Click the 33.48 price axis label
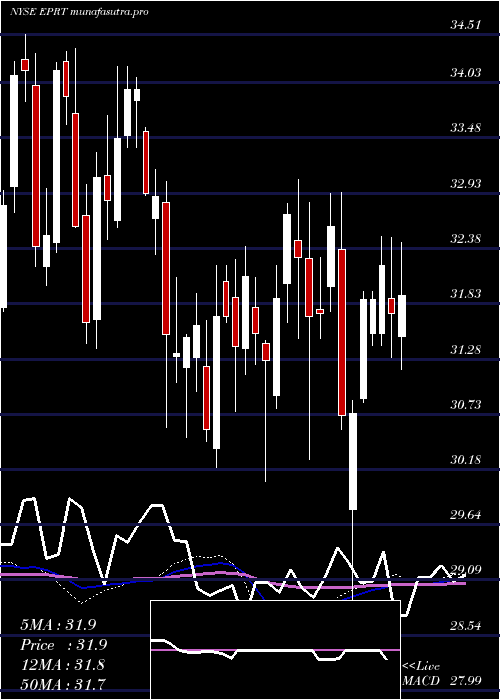Viewport: 500px width, 700px height. coord(465,128)
